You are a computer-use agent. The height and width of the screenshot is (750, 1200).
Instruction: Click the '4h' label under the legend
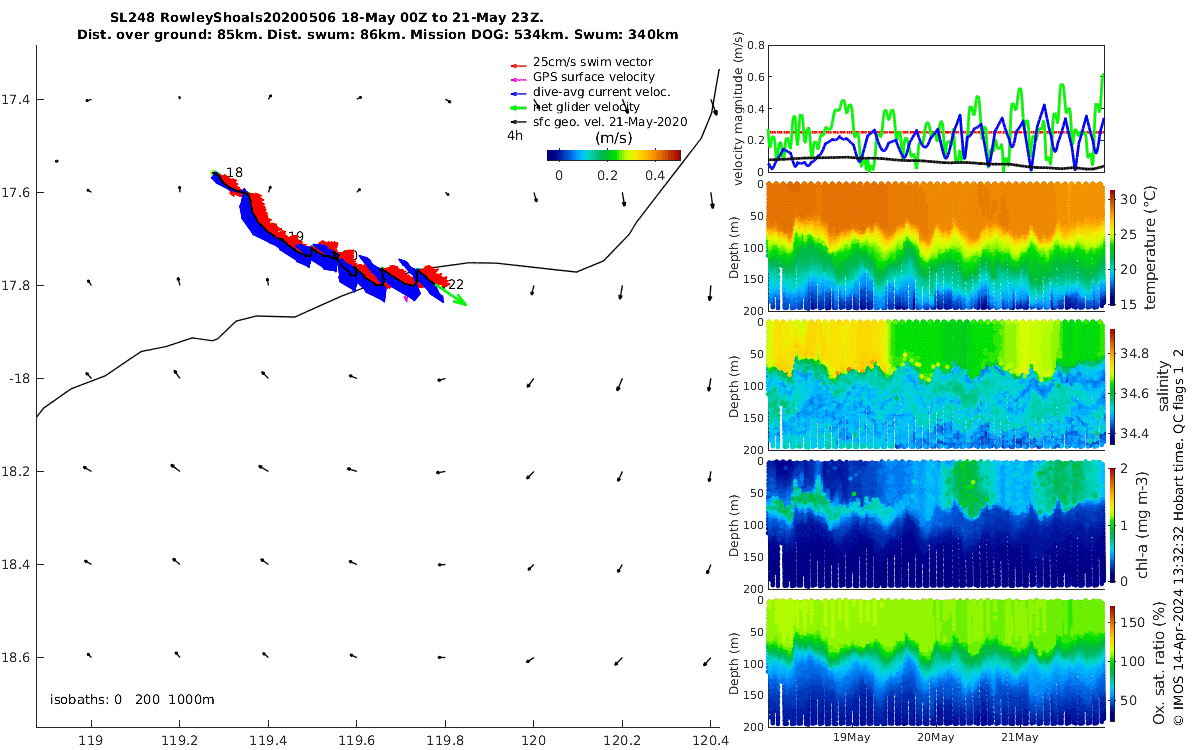coord(515,136)
